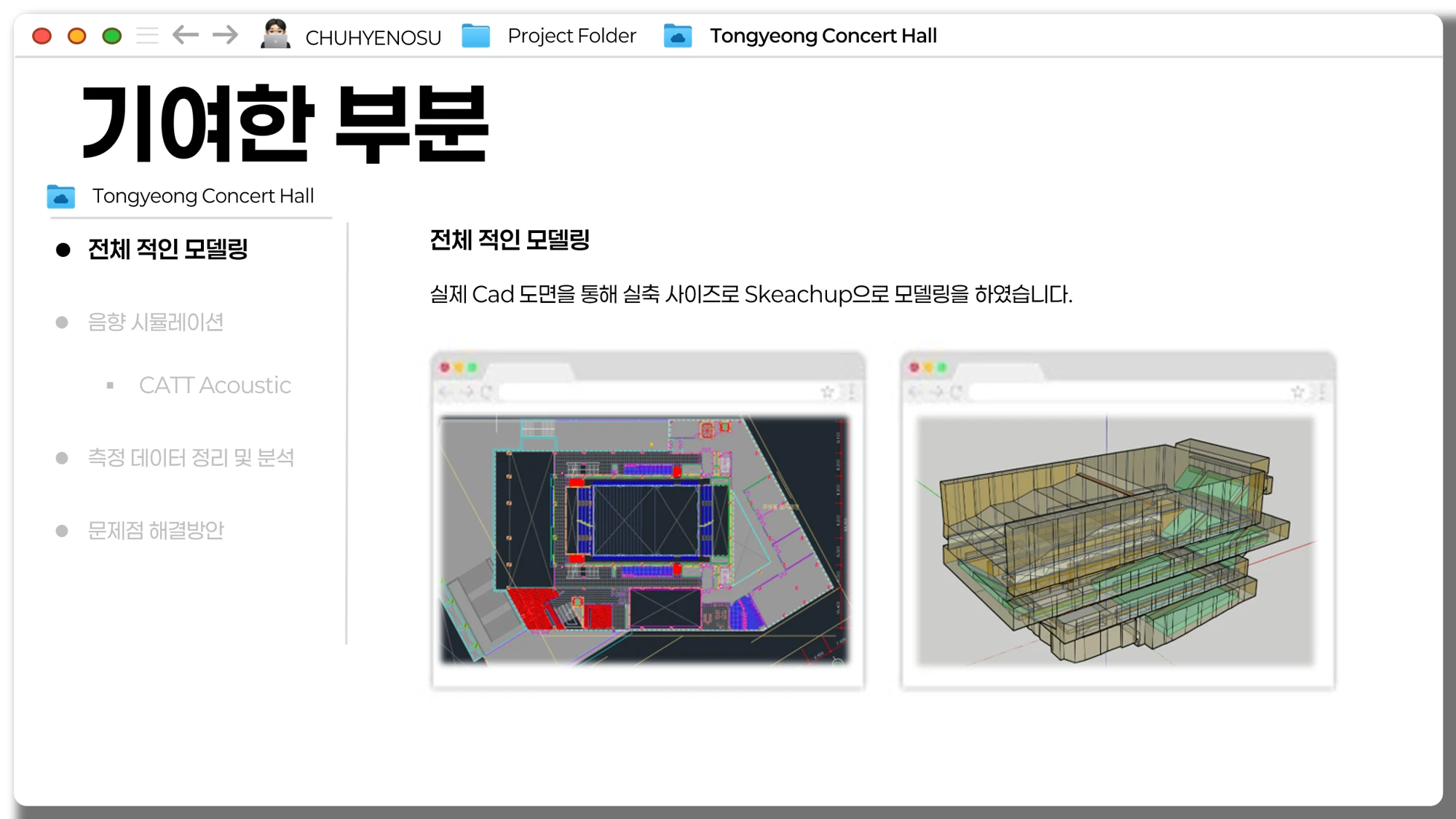
Task: Click star icon in 3D model browser frame
Action: pyautogui.click(x=1297, y=392)
